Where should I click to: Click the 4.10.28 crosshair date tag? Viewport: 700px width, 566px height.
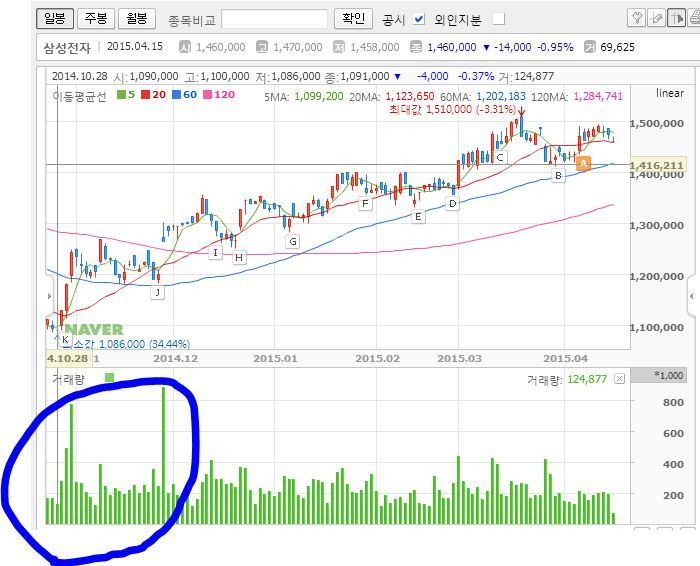point(68,358)
